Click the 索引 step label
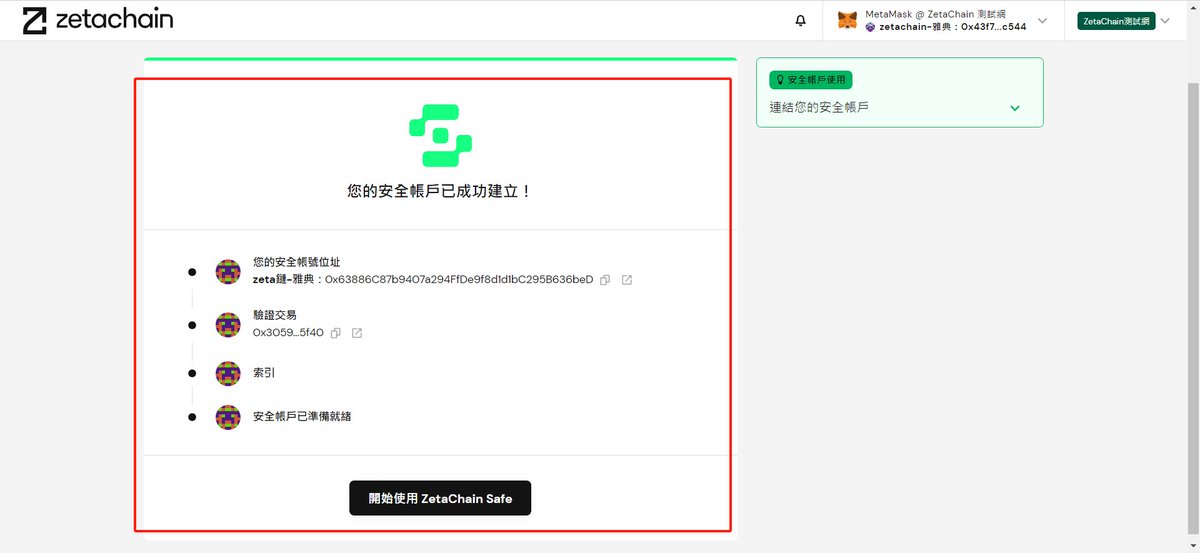The height and width of the screenshot is (553, 1200). [x=264, y=373]
